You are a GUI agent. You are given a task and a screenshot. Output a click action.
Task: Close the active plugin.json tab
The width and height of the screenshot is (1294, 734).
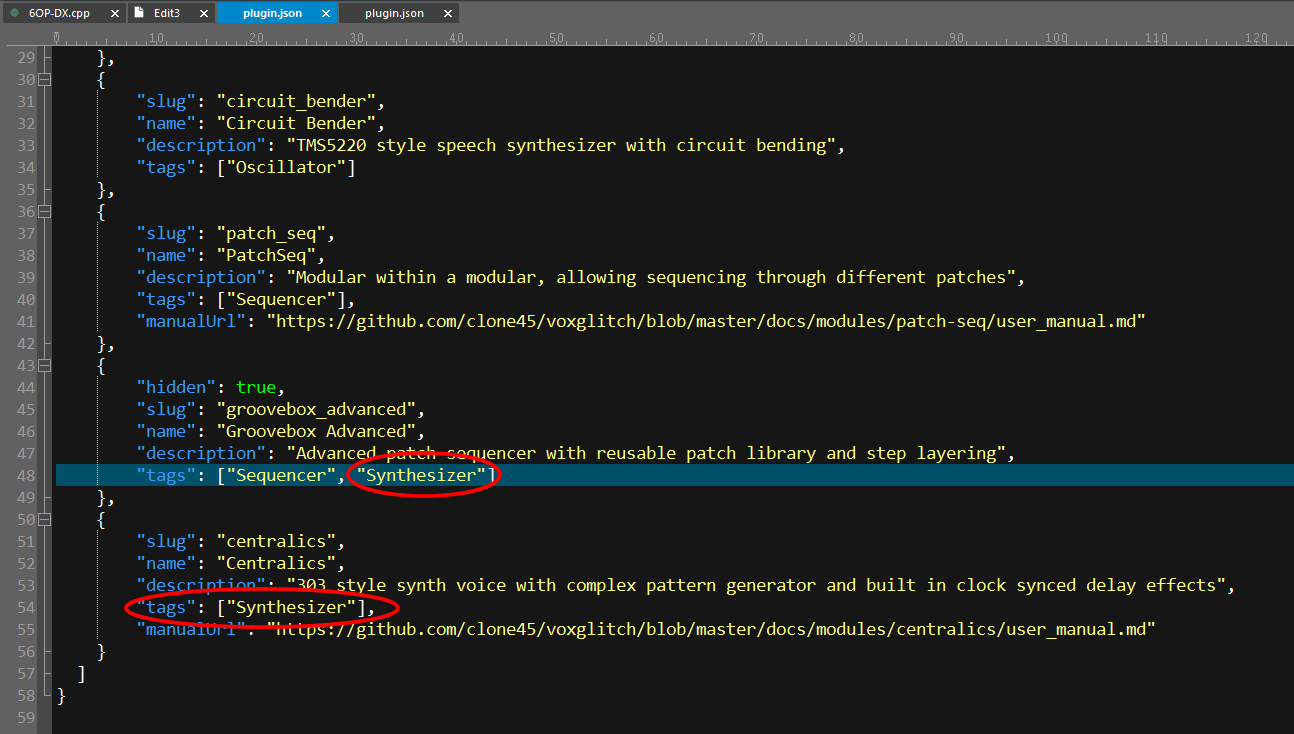(325, 14)
